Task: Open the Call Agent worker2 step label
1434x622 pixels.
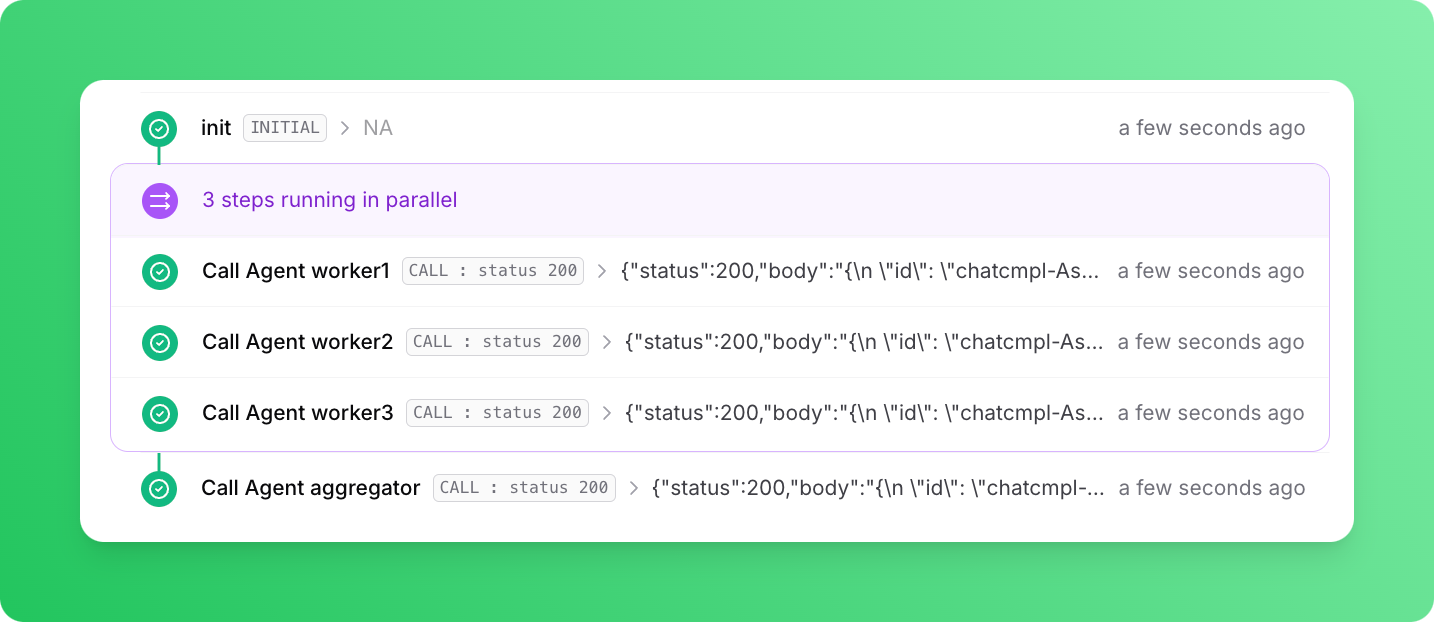Action: pyautogui.click(x=298, y=342)
